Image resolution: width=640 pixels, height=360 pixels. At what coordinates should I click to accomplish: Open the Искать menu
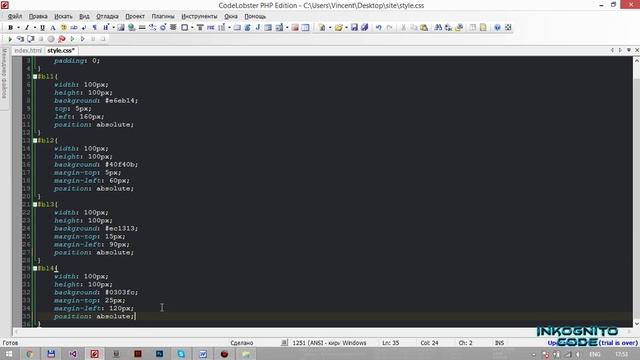pyautogui.click(x=63, y=16)
